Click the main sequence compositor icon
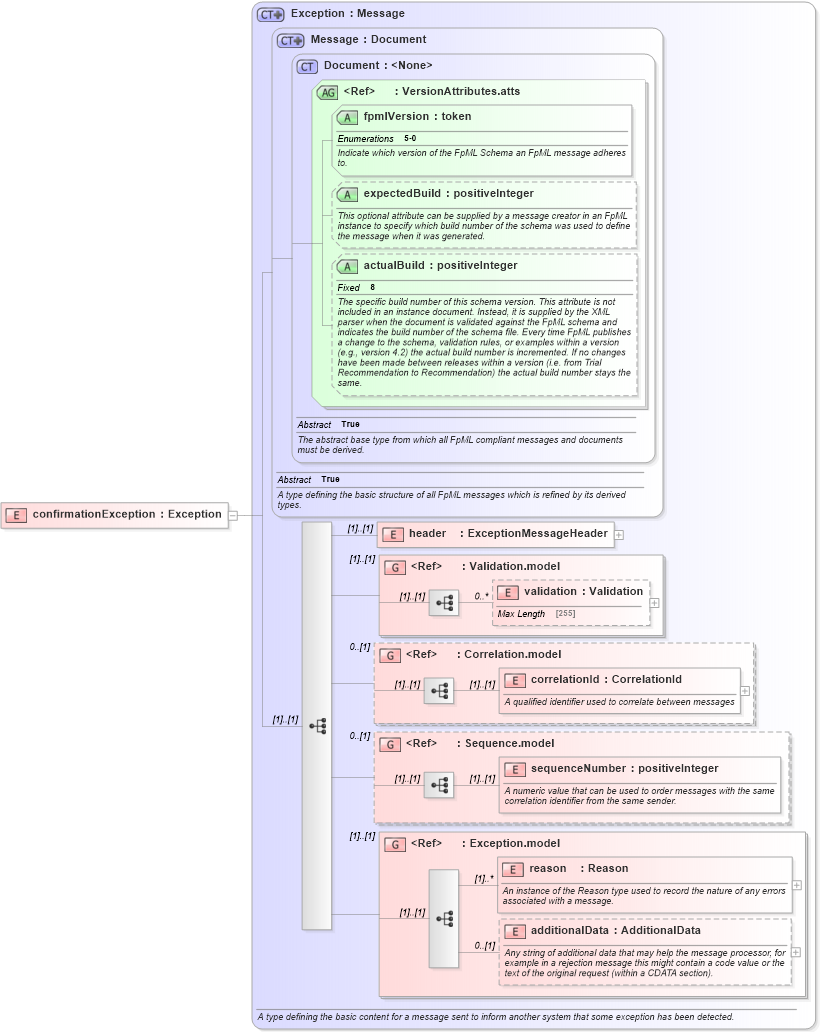 (x=318, y=726)
